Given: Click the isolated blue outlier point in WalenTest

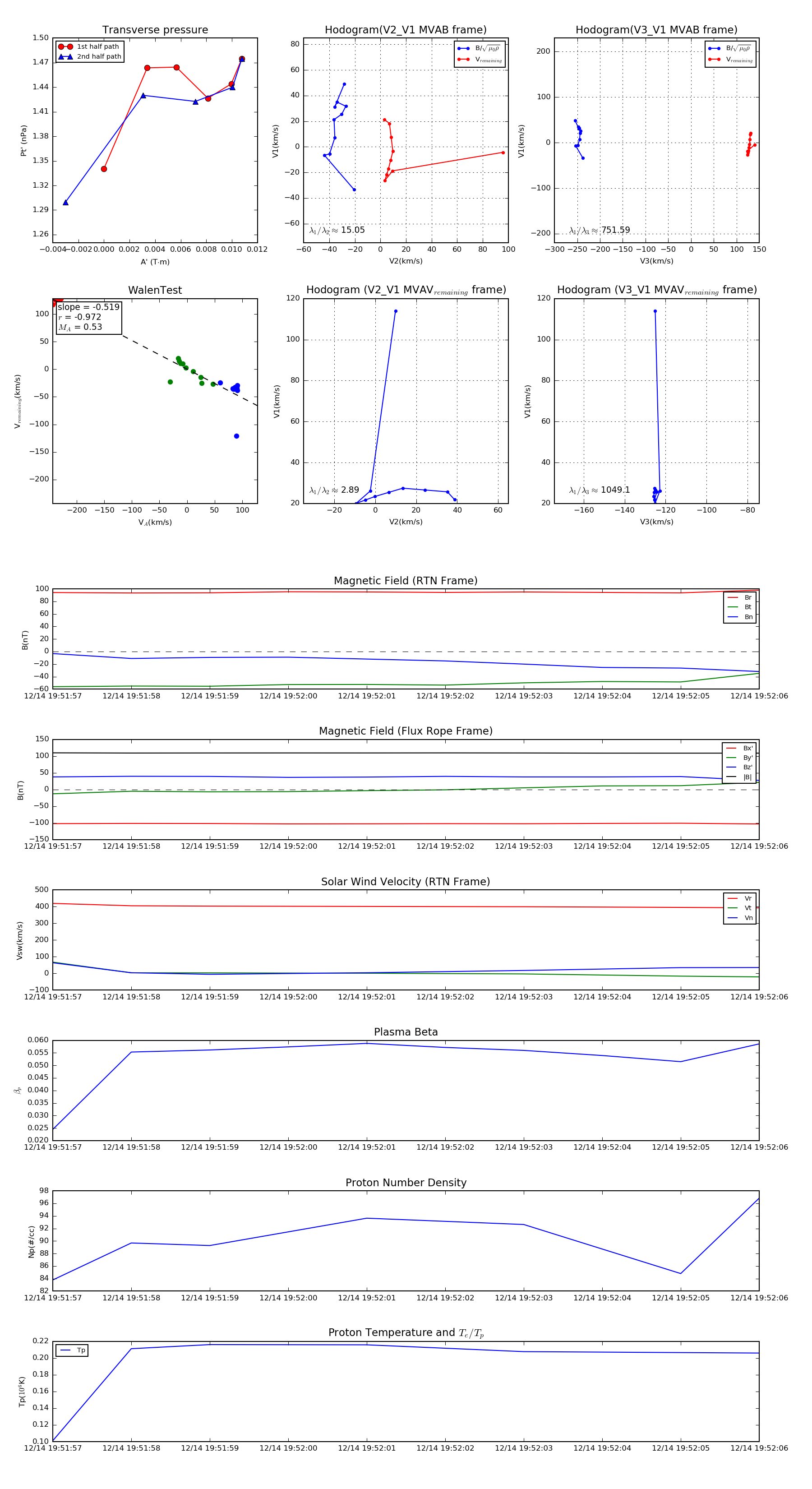Looking at the screenshot, I should [236, 436].
